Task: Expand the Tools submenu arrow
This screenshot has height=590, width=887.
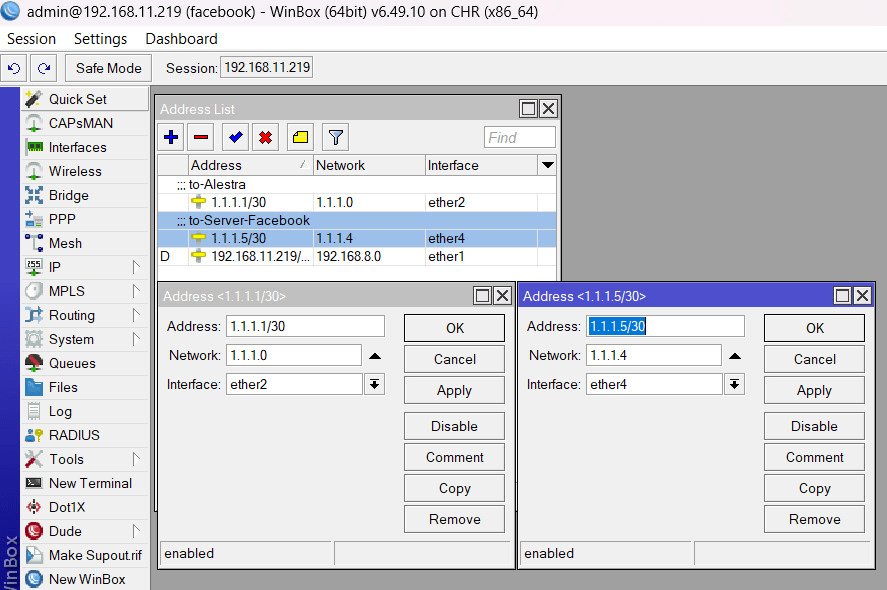Action: click(x=136, y=459)
